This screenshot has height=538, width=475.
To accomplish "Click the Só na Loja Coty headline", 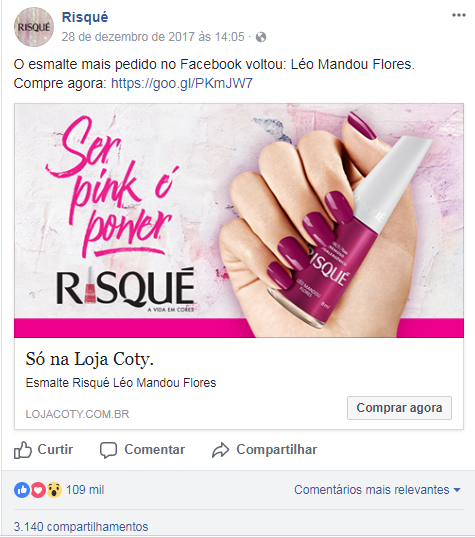I will click(90, 359).
